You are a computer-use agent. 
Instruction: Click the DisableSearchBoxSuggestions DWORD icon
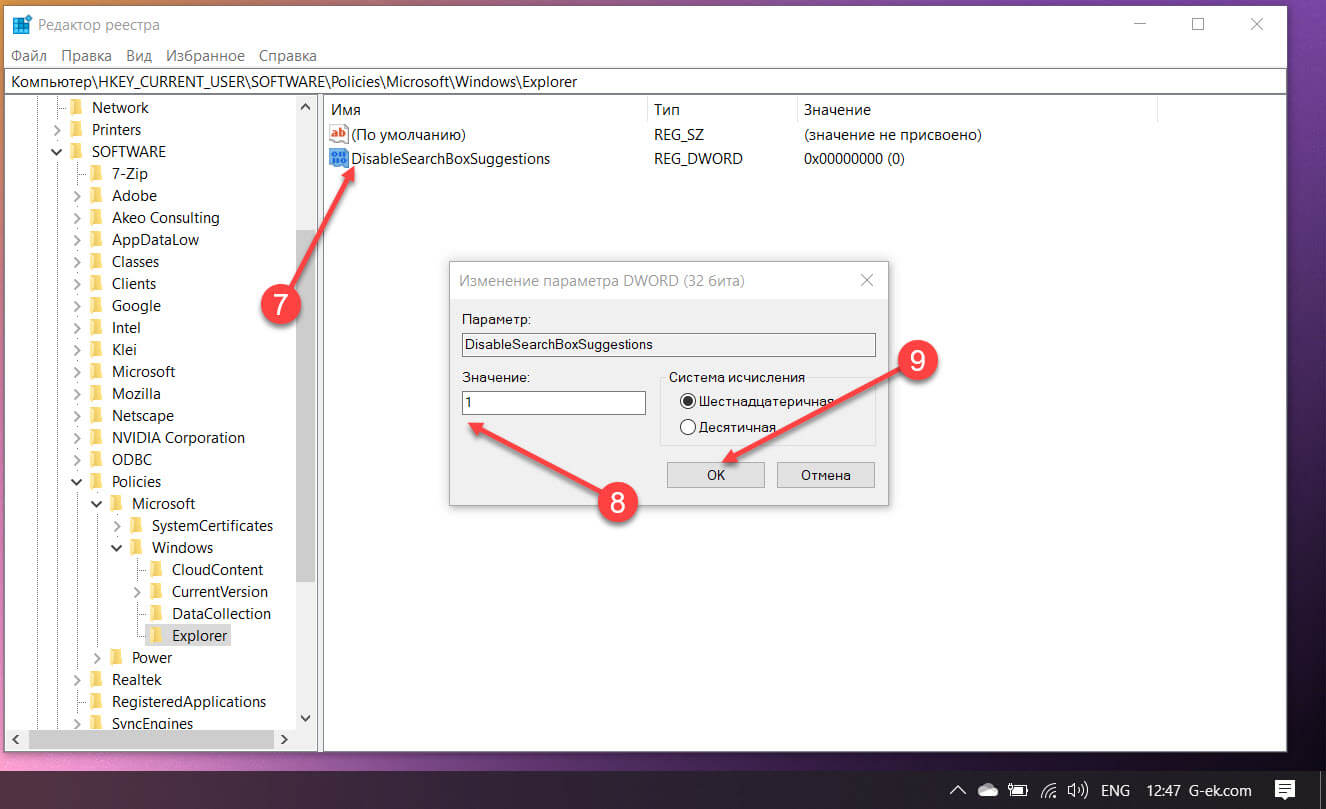coord(338,158)
